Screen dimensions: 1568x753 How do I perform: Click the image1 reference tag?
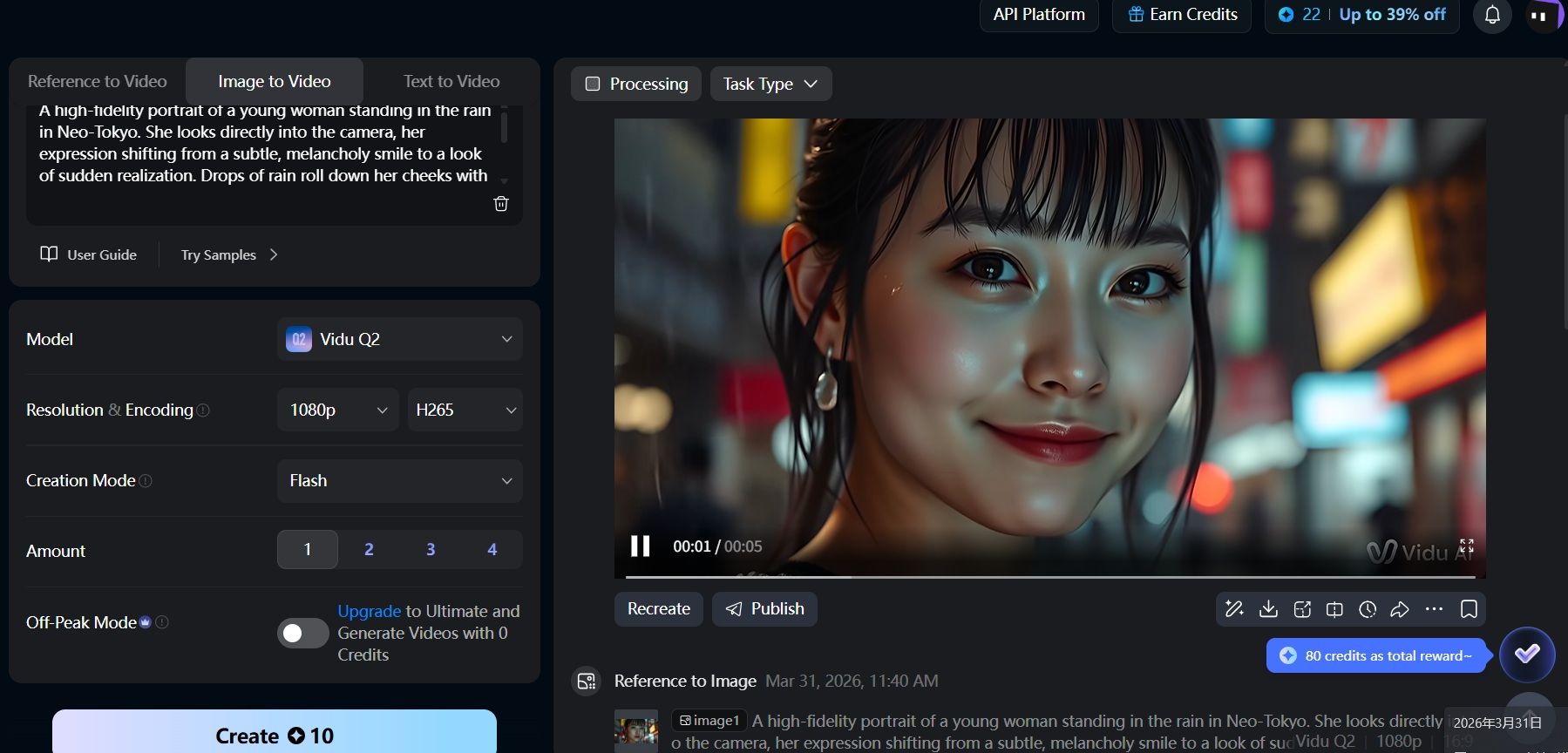(x=709, y=721)
